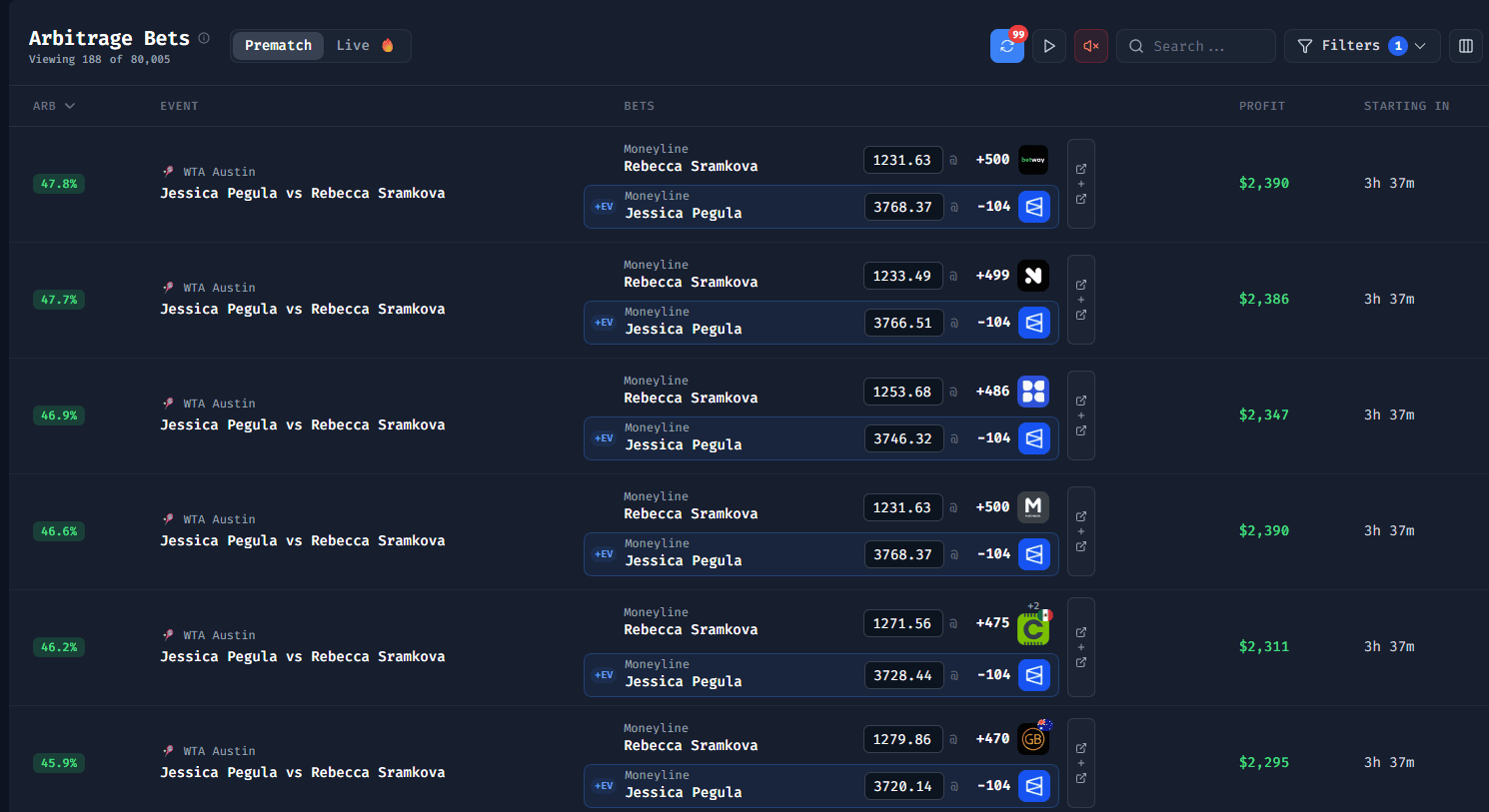Click the blue sportsbook logo beside Jessica Pegula's odds

tap(1034, 207)
